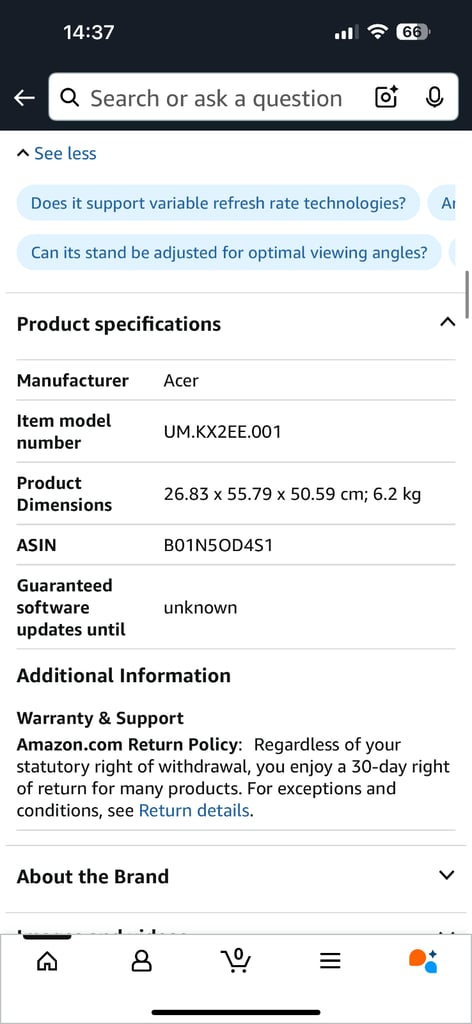Expand the About the Brand section

coord(447,875)
